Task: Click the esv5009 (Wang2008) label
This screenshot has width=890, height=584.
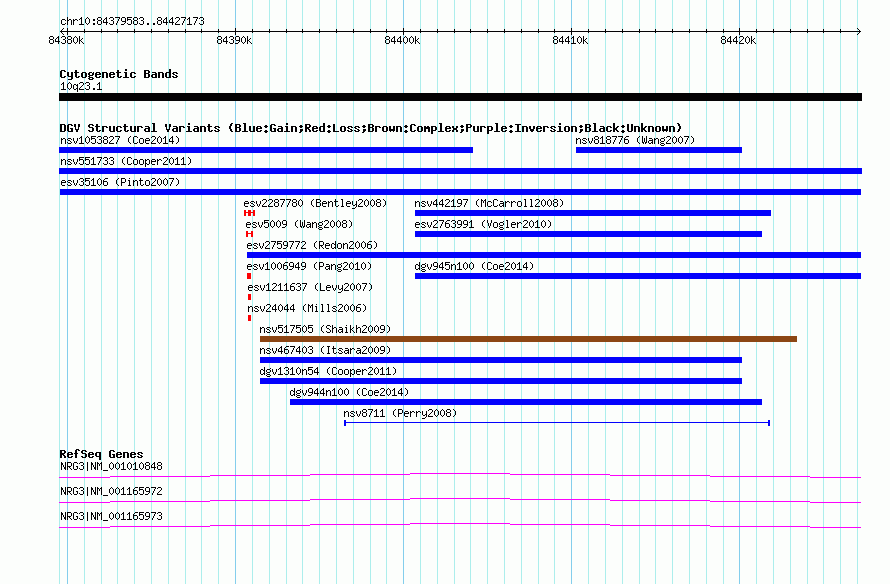Action: tap(299, 224)
